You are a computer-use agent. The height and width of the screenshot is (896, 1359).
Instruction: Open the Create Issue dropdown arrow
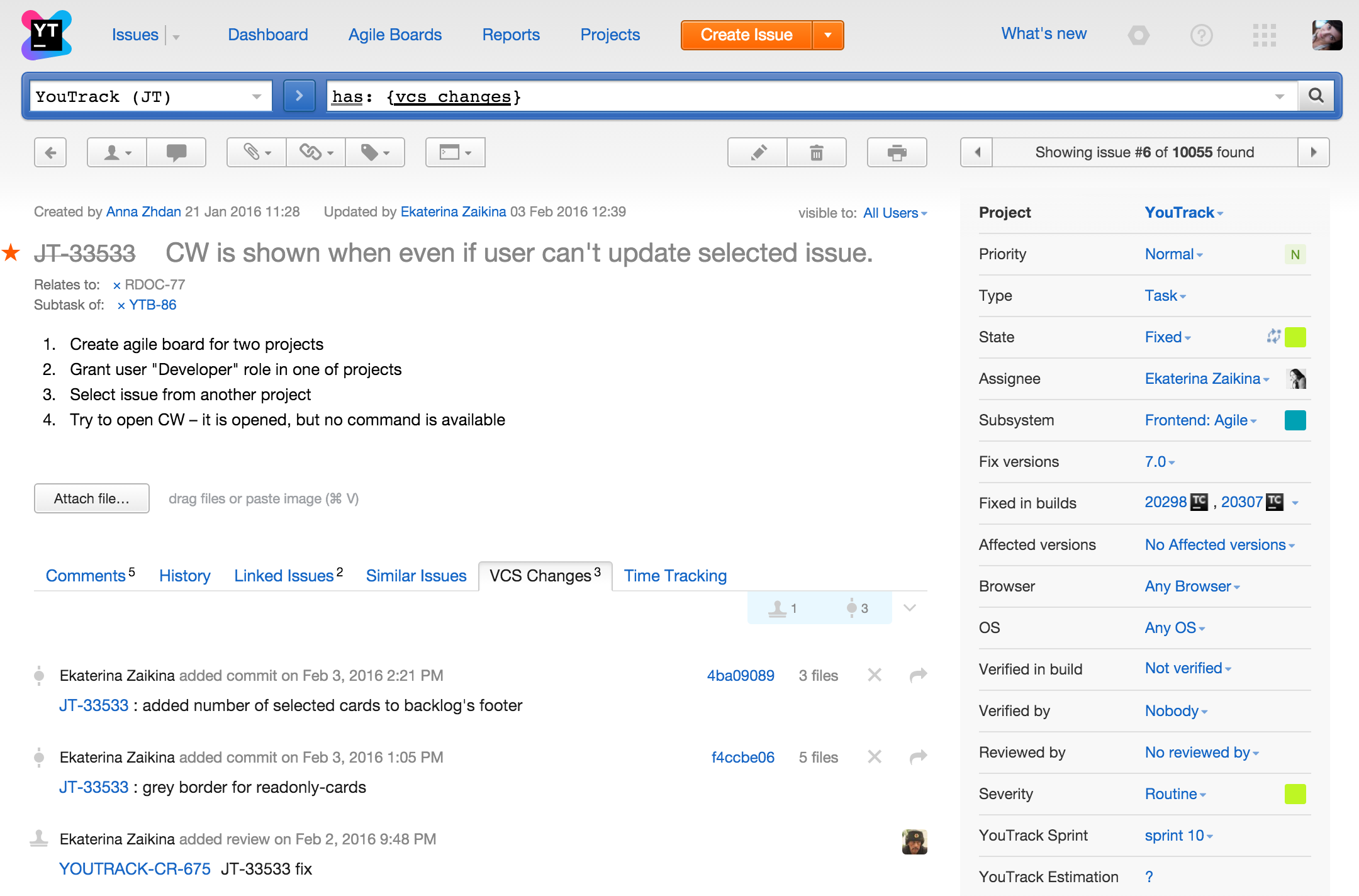pyautogui.click(x=828, y=35)
